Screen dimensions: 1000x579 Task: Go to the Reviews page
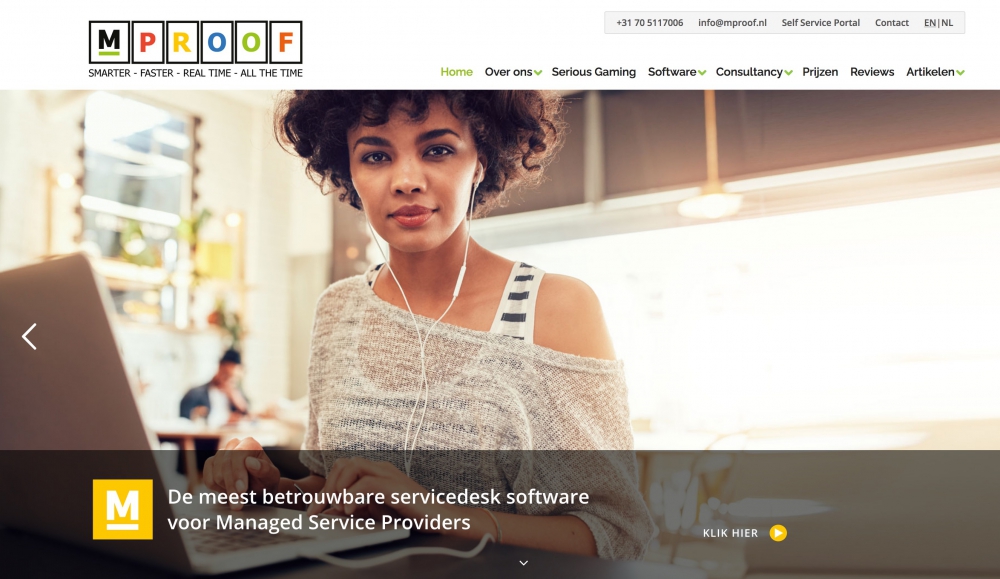872,72
